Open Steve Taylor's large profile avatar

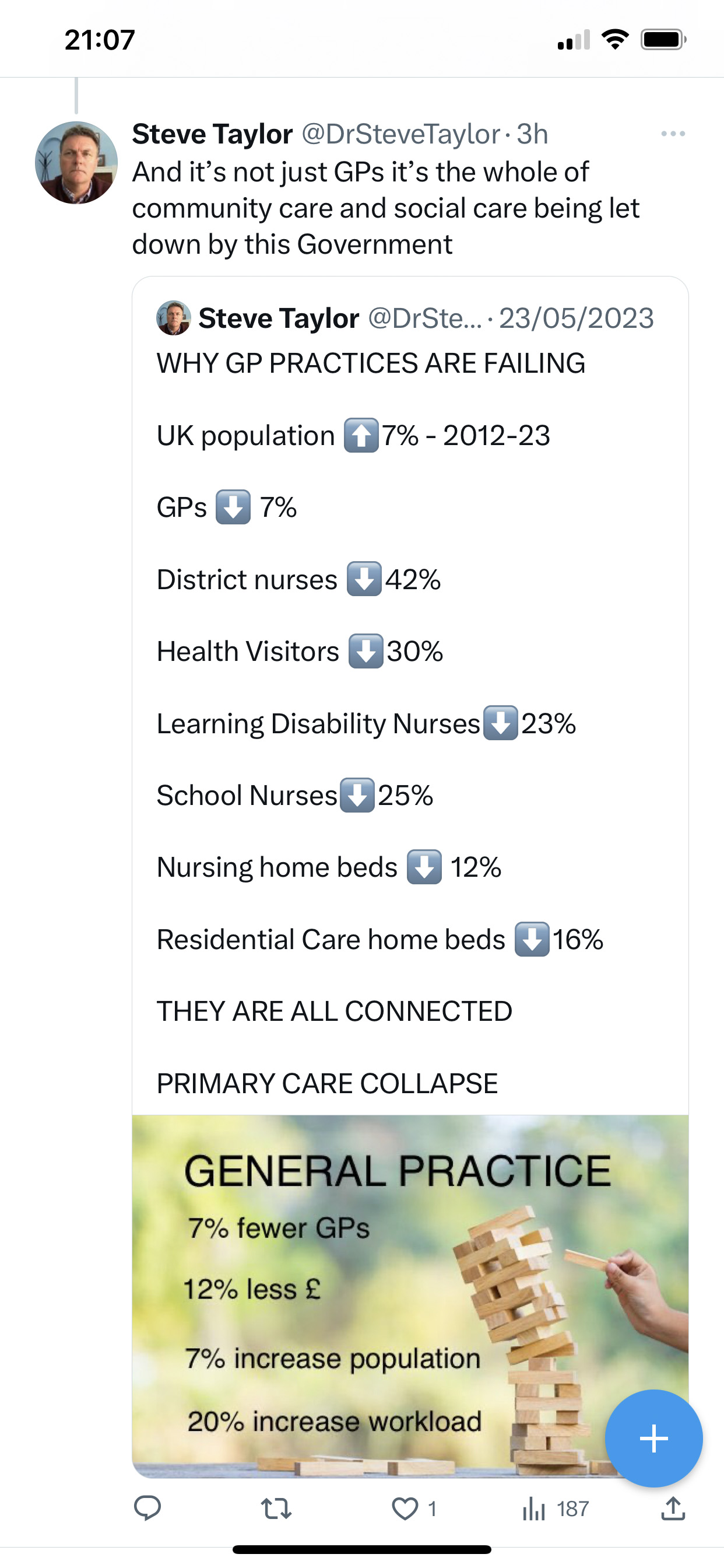(76, 163)
